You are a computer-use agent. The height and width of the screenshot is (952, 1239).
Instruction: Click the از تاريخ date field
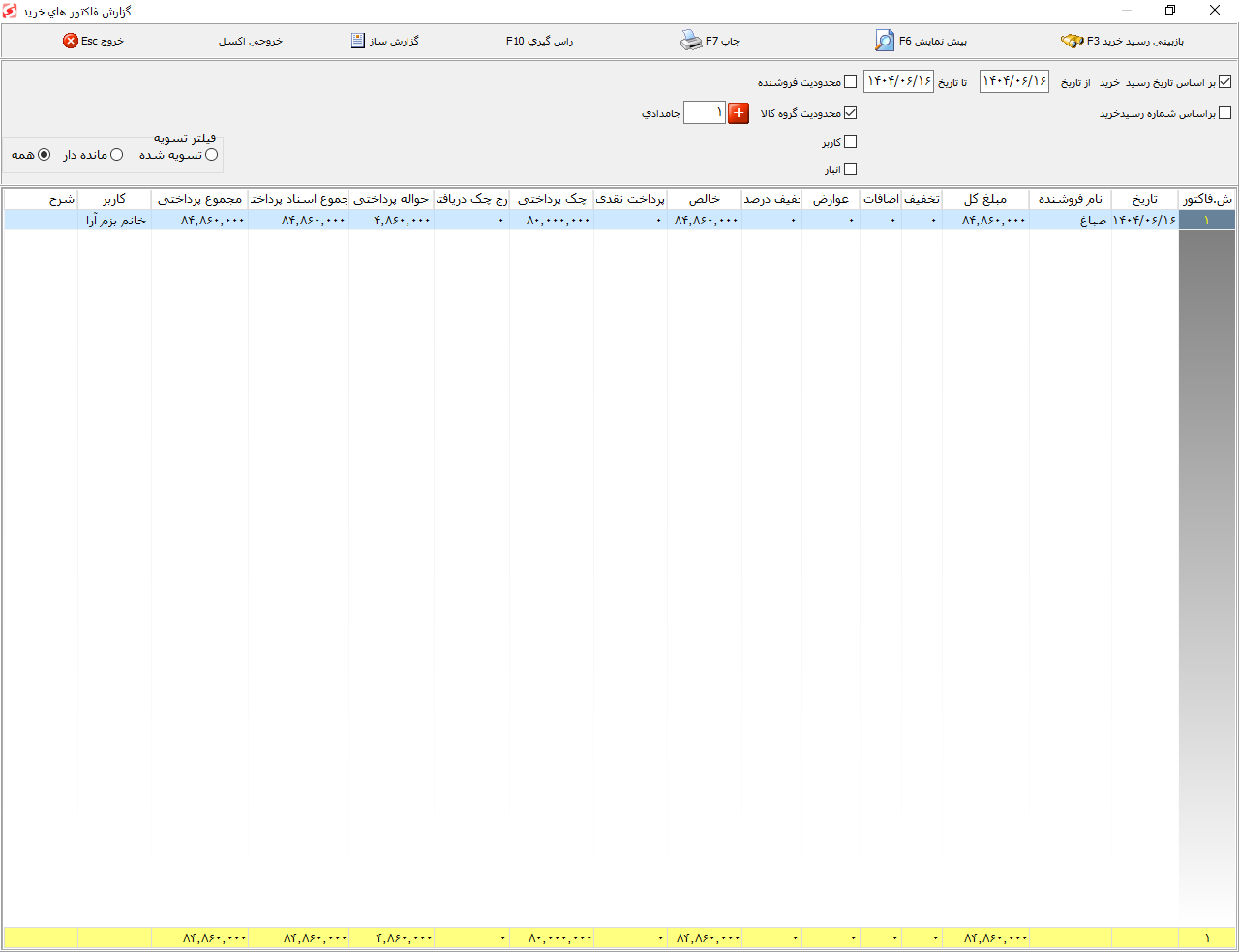(1014, 81)
